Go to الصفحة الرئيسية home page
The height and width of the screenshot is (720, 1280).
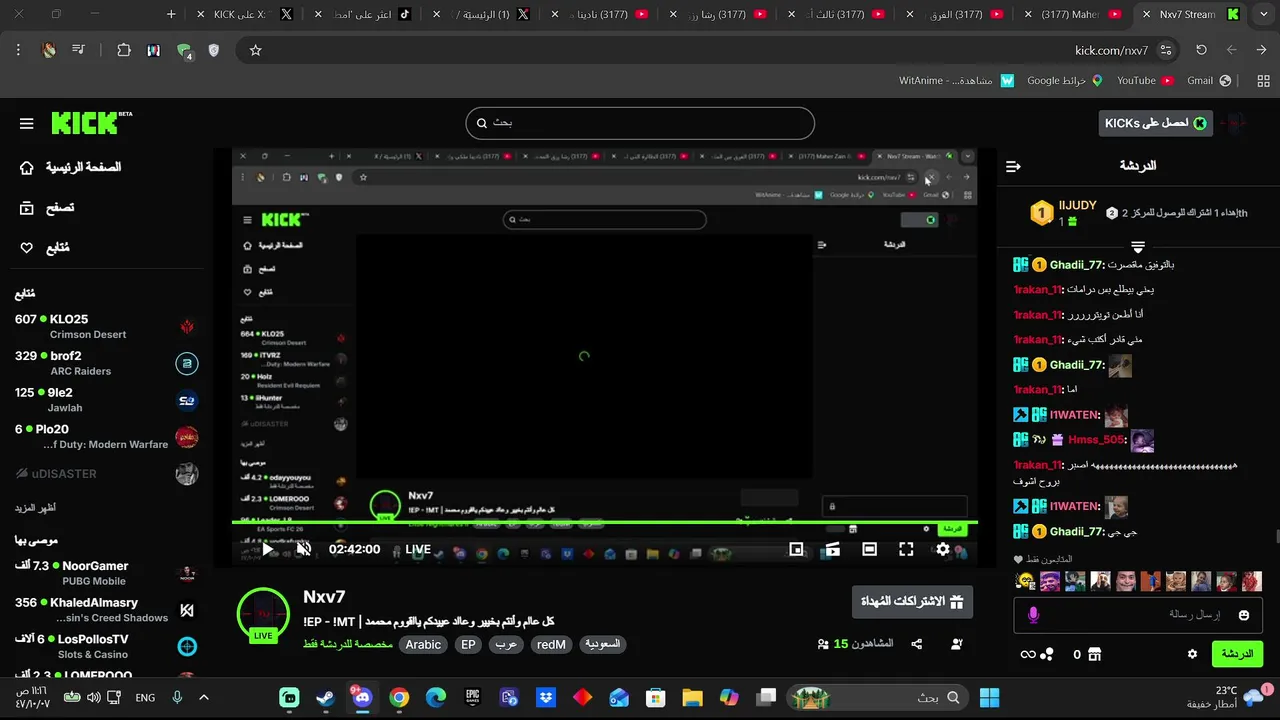coord(70,167)
